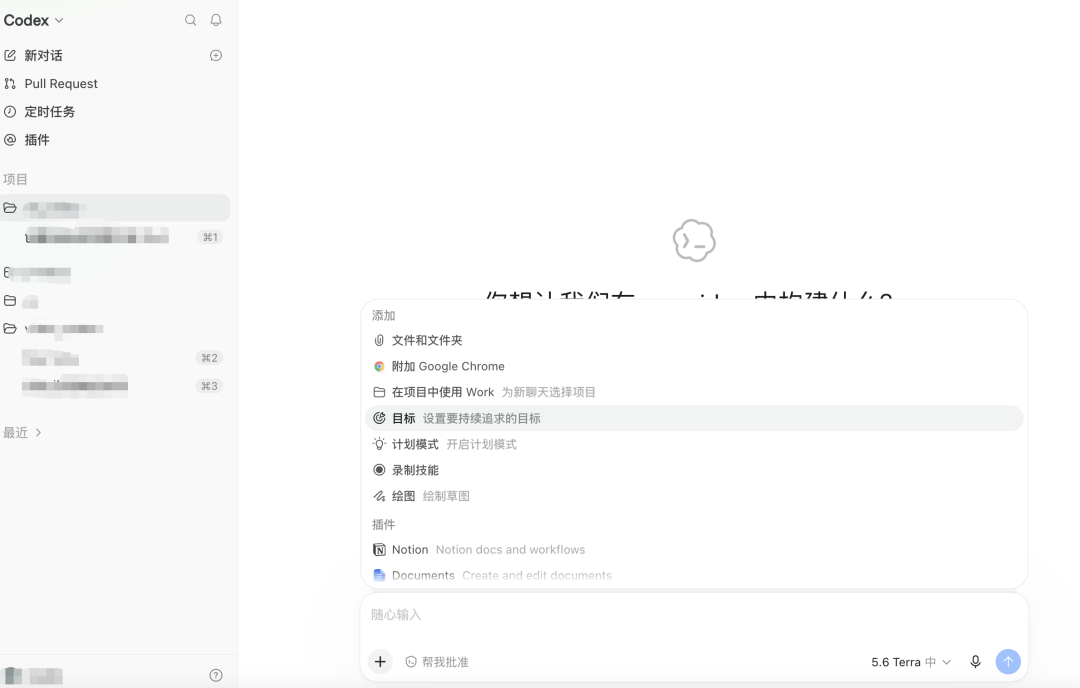Image resolution: width=1080 pixels, height=688 pixels.
Task: Choose 文件和文件夹 from add menu
Action: 694,340
